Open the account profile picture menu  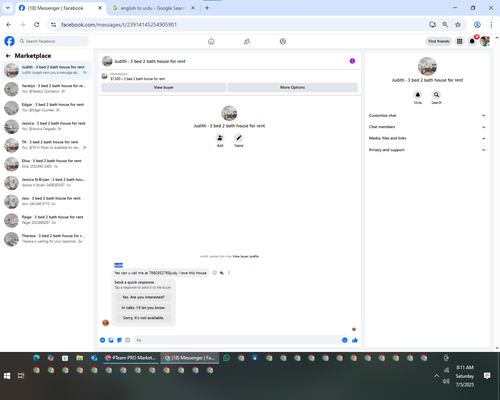(485, 41)
